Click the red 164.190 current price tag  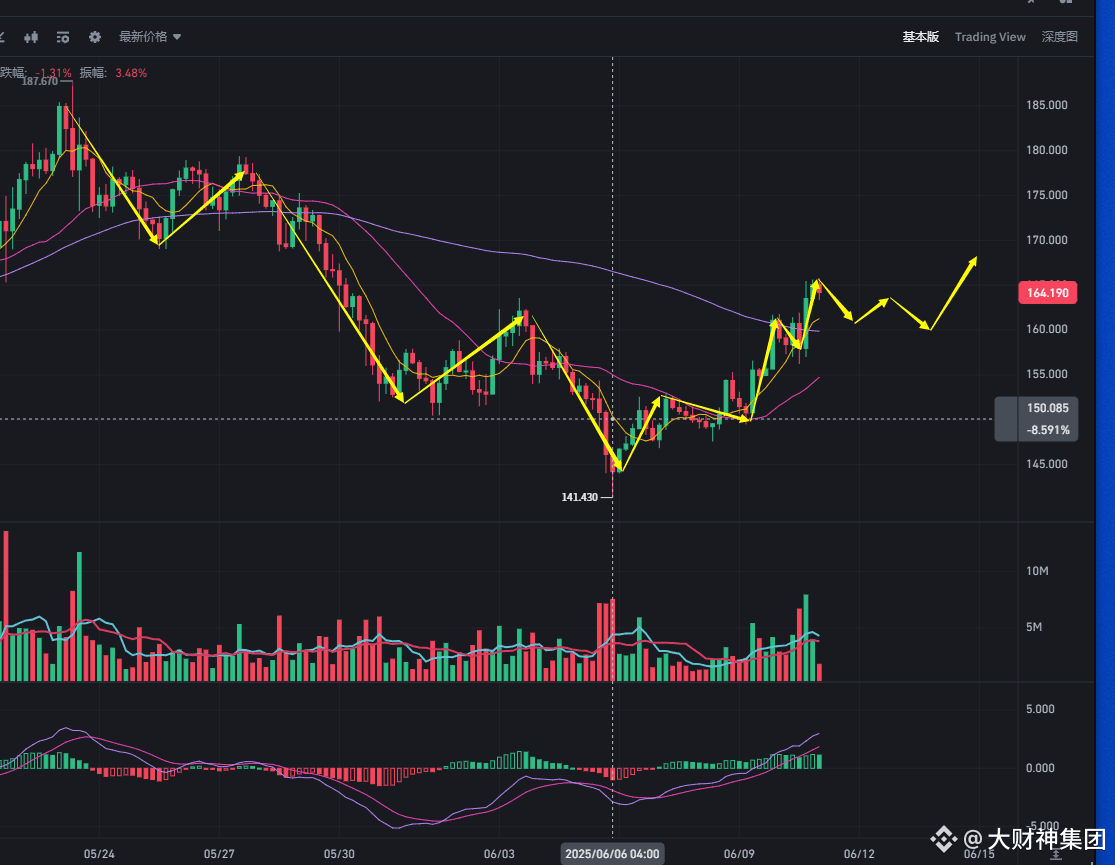coord(1047,292)
